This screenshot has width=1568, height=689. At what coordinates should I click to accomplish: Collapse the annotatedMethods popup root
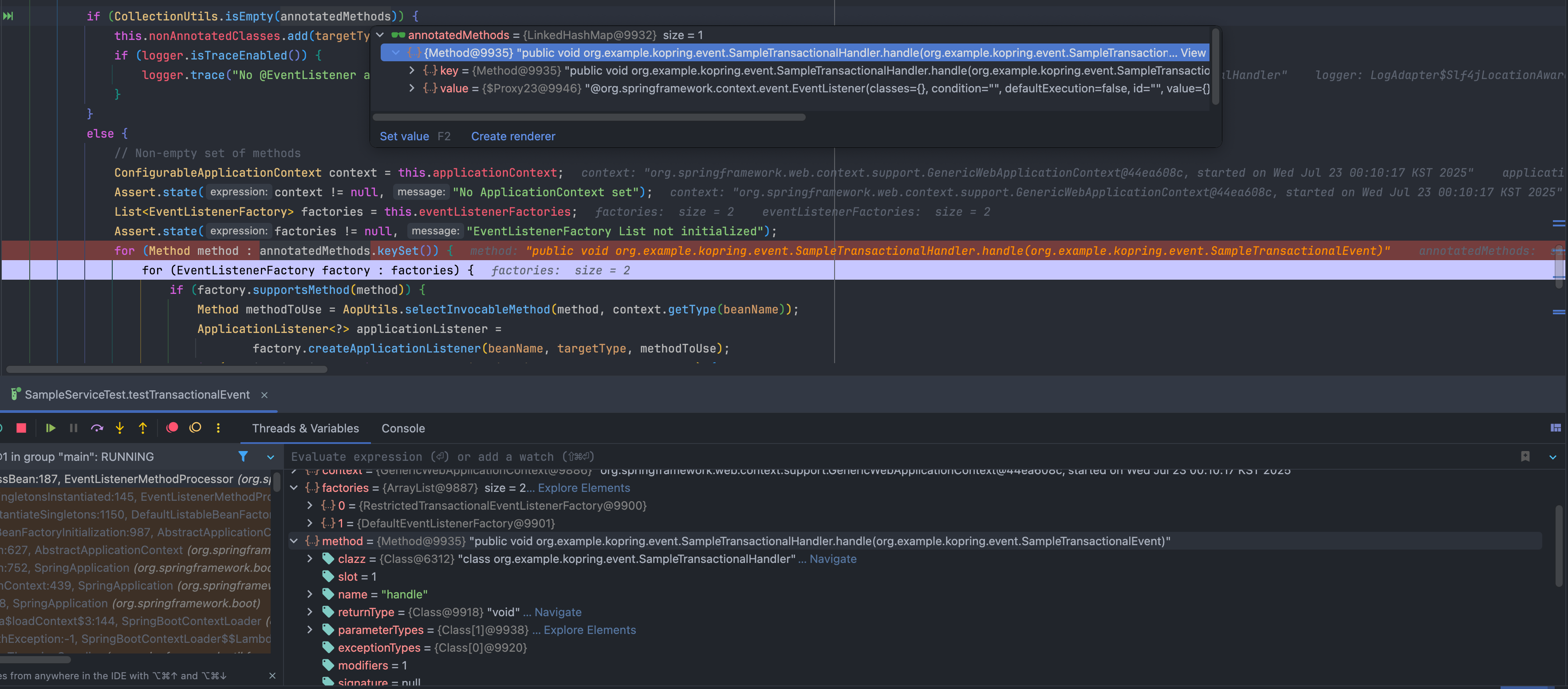click(x=380, y=36)
